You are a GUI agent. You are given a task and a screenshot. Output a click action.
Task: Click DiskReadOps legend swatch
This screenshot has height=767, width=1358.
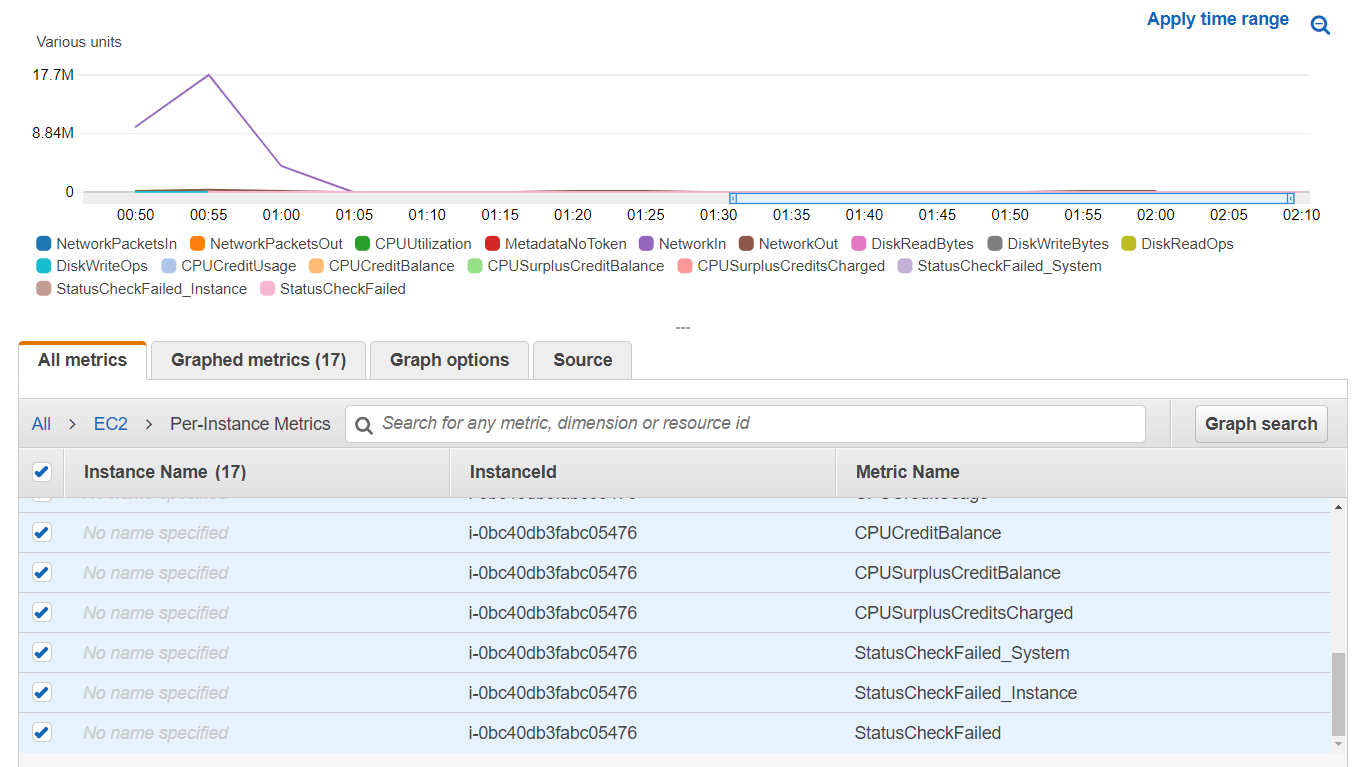click(1129, 244)
